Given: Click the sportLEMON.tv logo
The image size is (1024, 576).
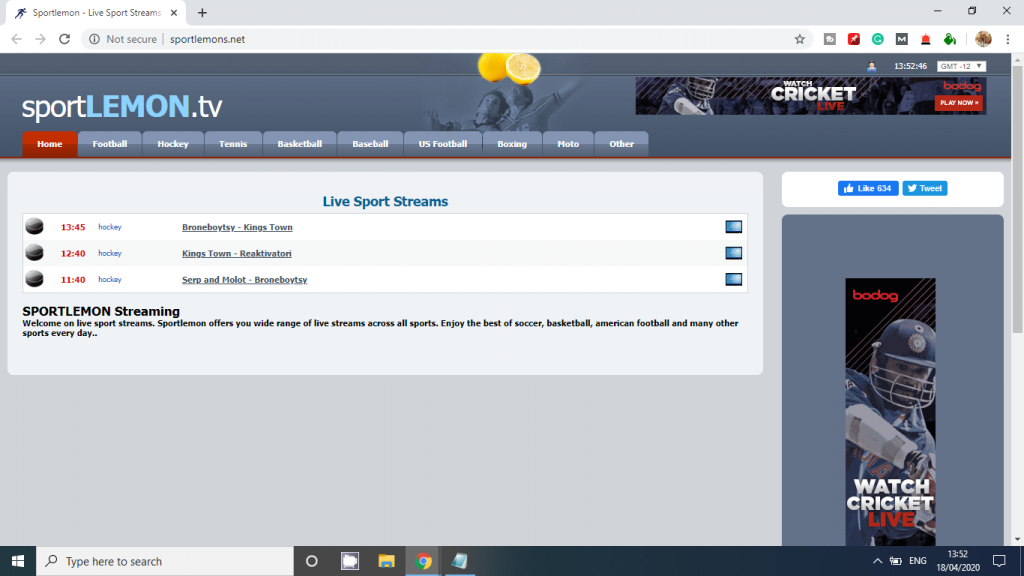Looking at the screenshot, I should point(122,106).
